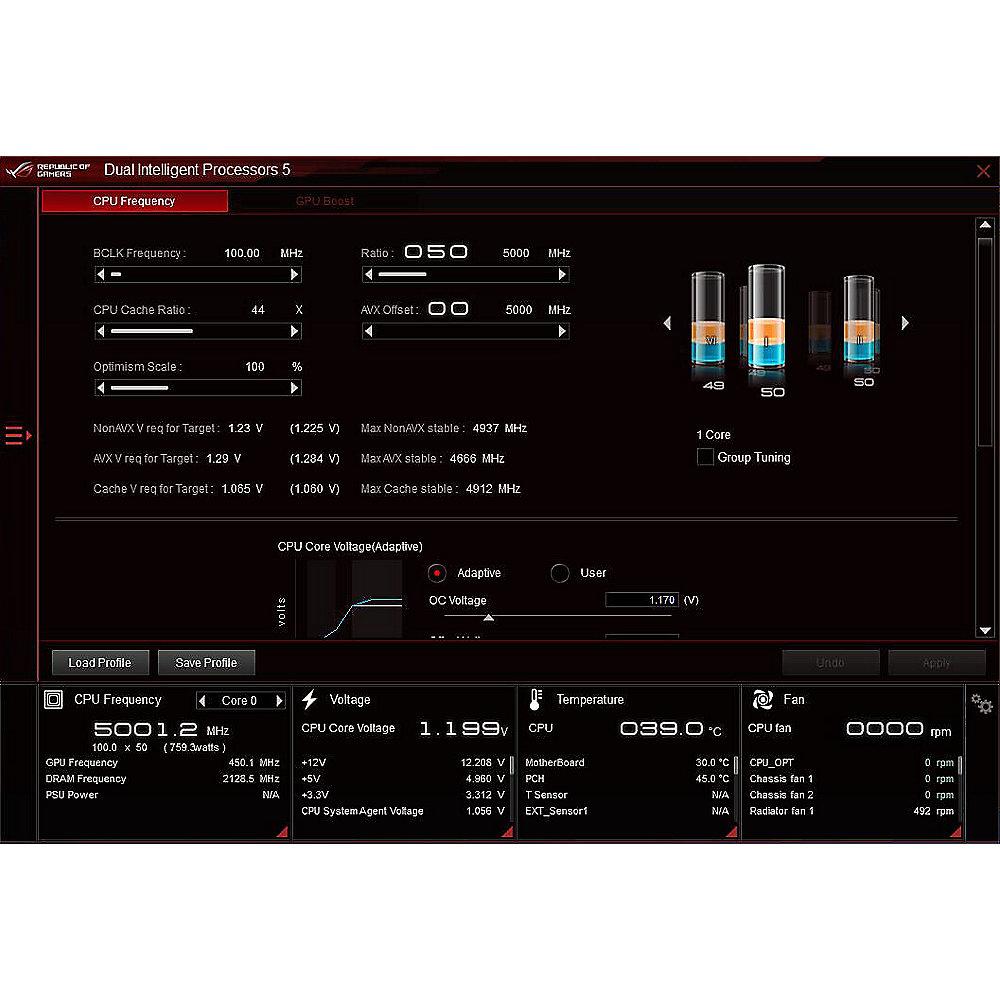Click the Fan panel icon
Viewport: 1000px width, 1000px height.
[x=762, y=699]
